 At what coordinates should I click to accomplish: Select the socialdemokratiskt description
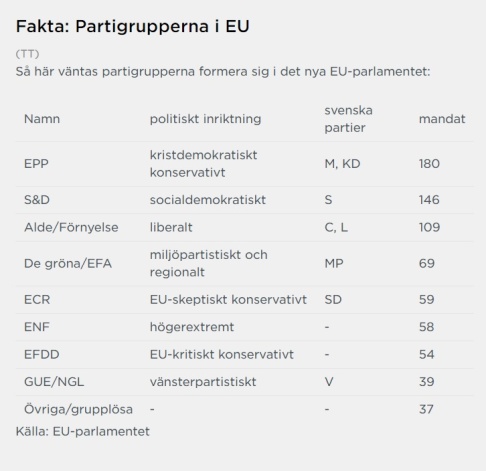[x=208, y=200]
